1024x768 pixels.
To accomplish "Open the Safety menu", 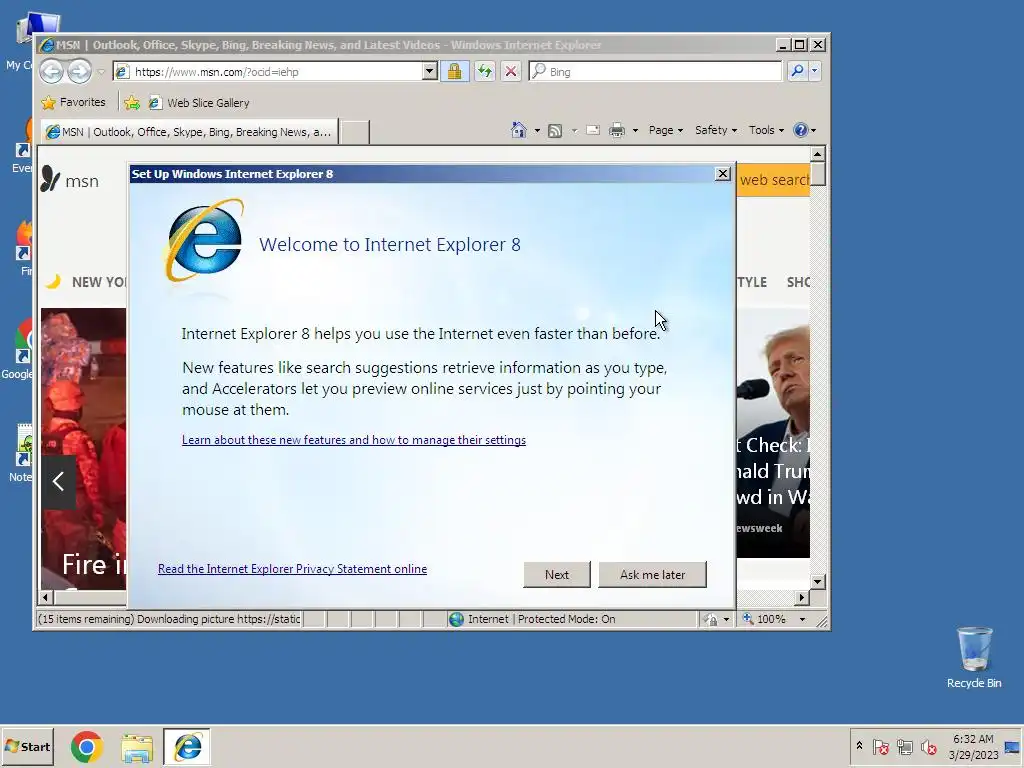I will tap(716, 130).
